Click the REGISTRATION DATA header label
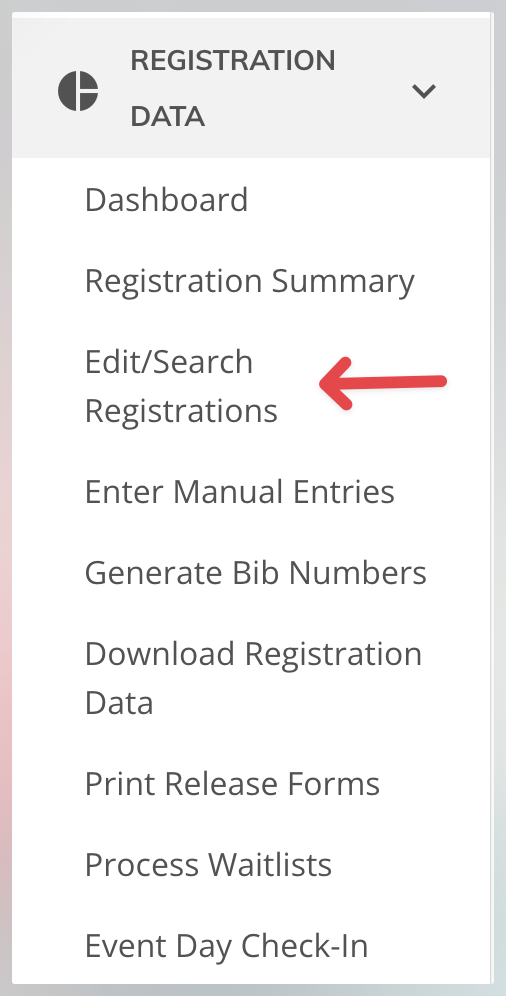This screenshot has width=506, height=996. pyautogui.click(x=233, y=88)
